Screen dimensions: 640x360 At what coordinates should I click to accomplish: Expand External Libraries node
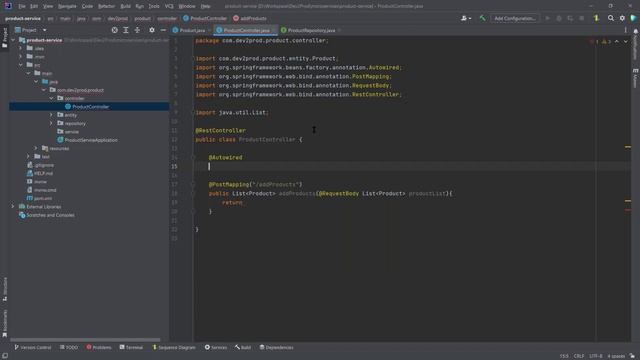[13, 207]
